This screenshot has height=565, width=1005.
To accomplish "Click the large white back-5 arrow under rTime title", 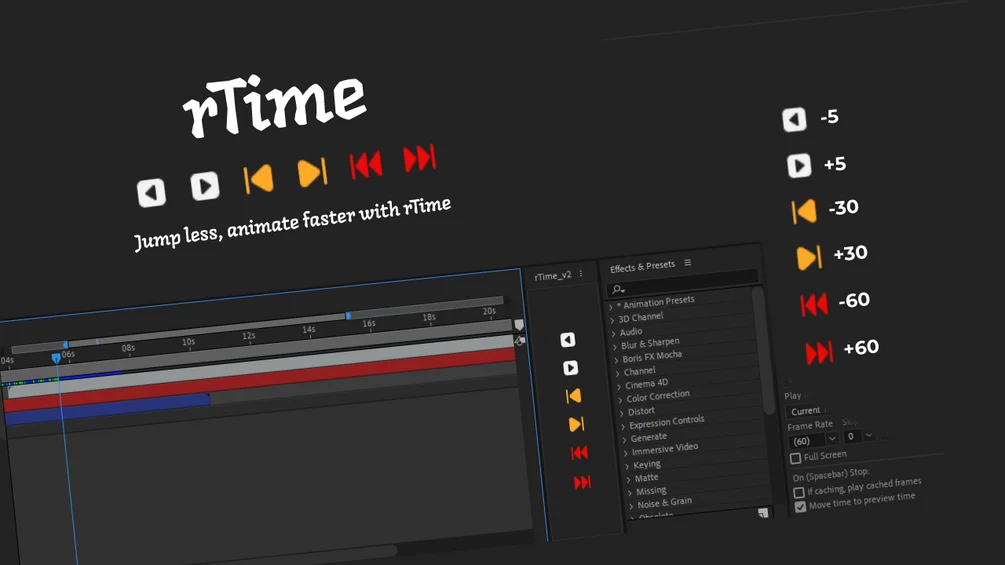I will pos(151,192).
